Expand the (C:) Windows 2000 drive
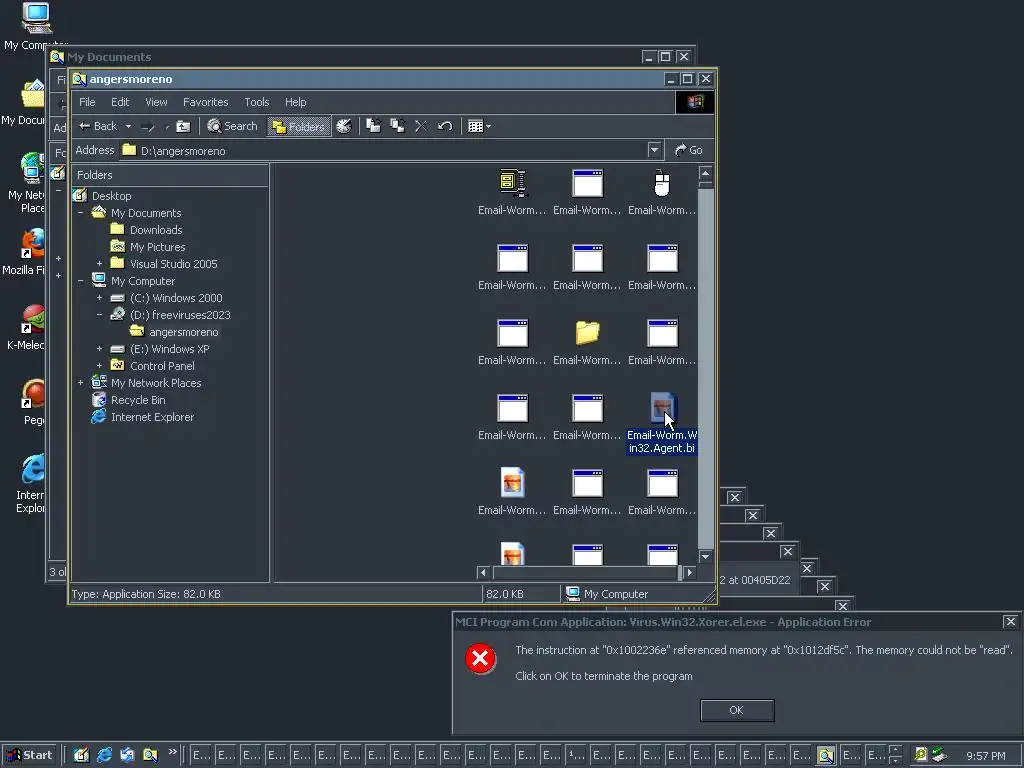1024x768 pixels. [x=99, y=298]
